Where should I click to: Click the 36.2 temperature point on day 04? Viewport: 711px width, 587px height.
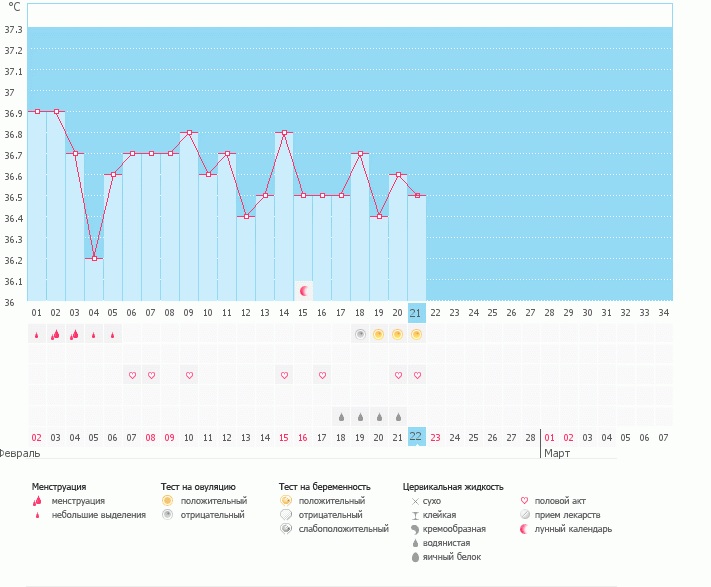pos(93,258)
